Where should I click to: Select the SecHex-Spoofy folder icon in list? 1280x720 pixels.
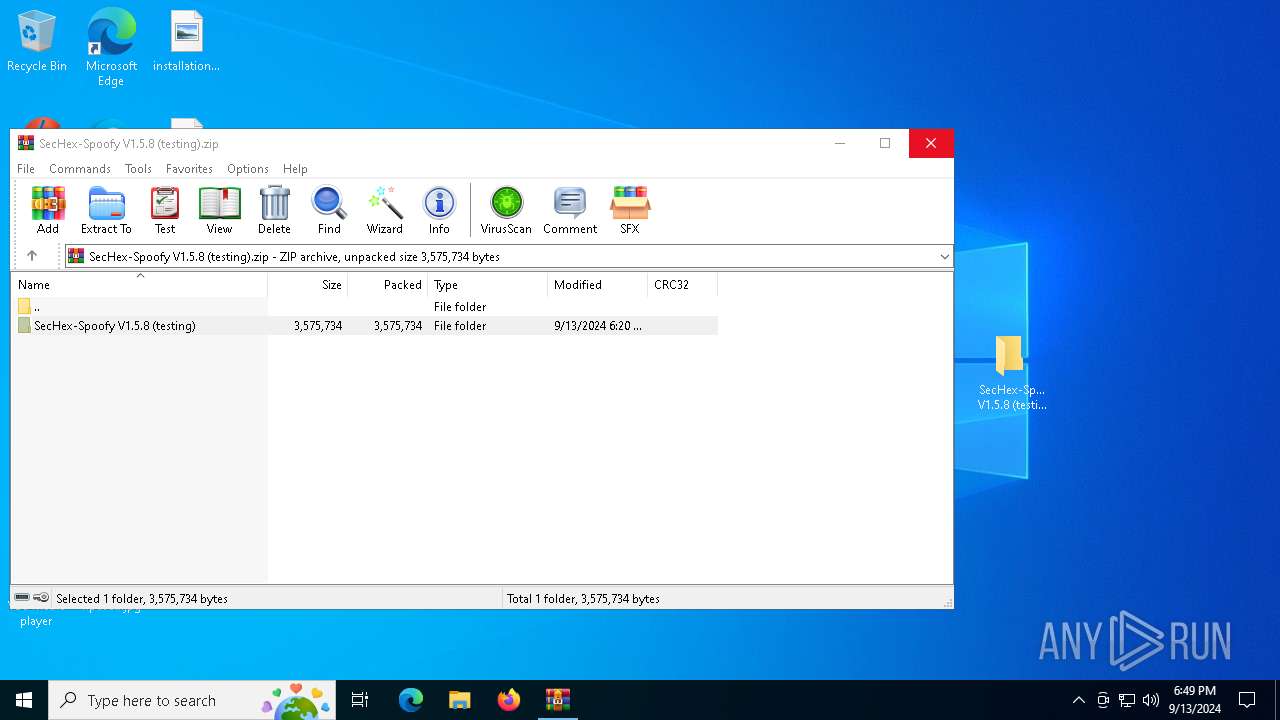pyautogui.click(x=24, y=326)
